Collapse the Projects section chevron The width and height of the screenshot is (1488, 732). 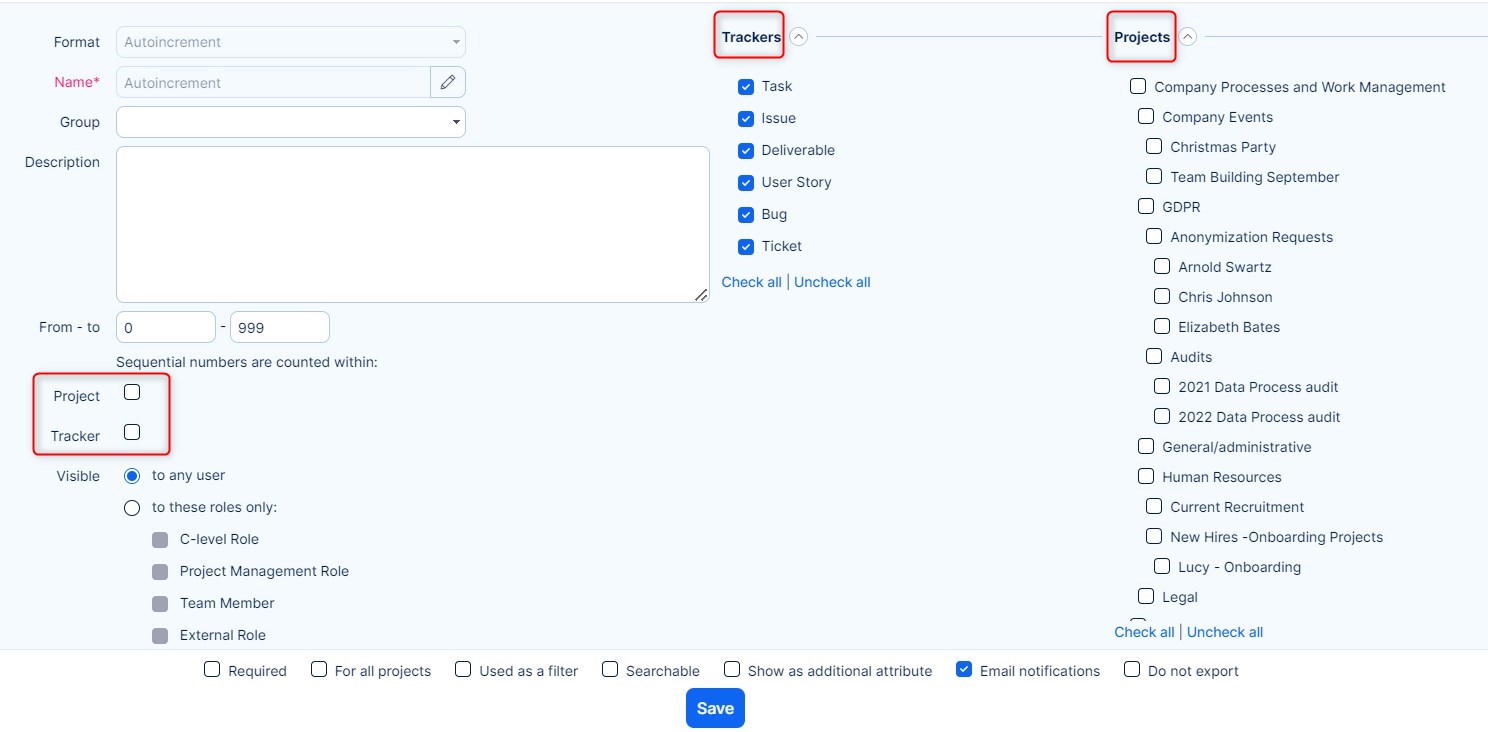(1187, 37)
